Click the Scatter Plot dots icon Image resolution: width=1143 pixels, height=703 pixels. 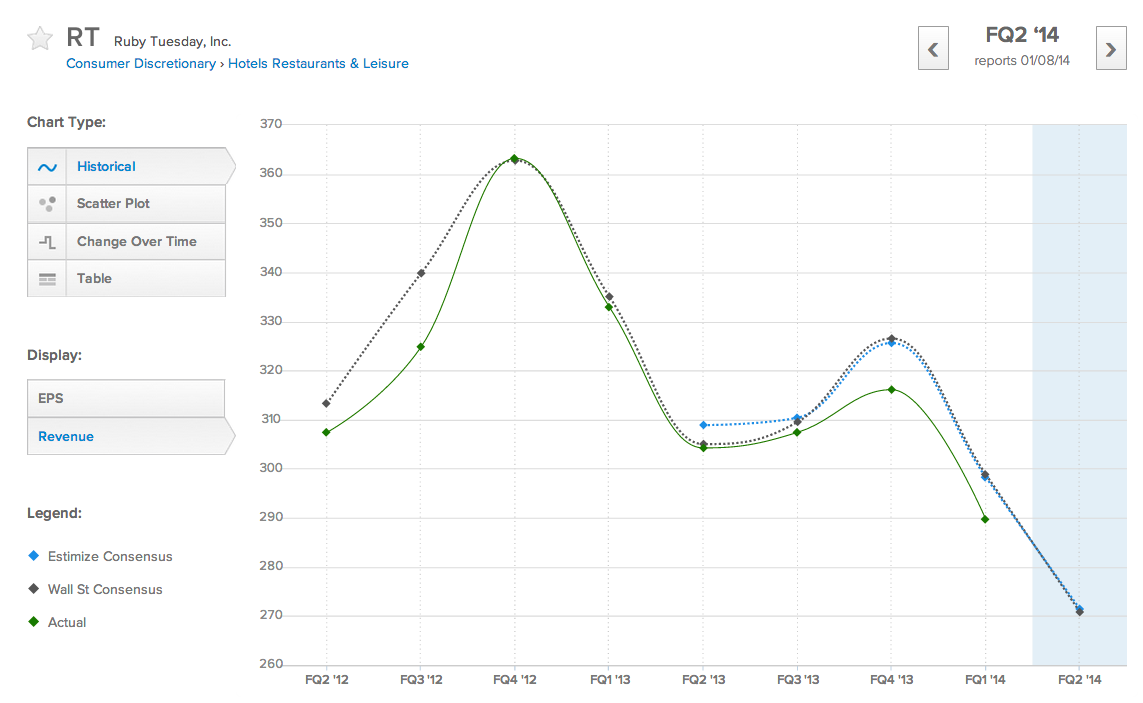pos(47,204)
